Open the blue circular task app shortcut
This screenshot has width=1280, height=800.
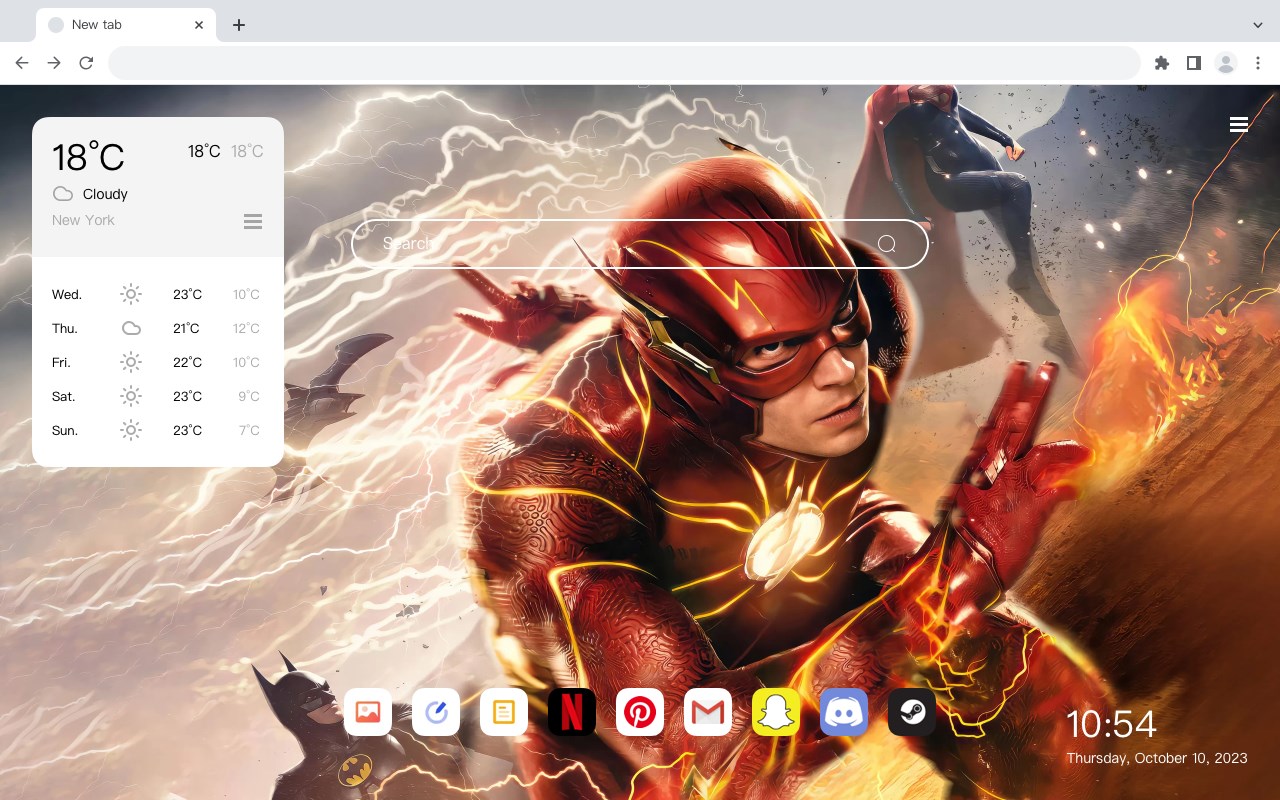(x=436, y=712)
